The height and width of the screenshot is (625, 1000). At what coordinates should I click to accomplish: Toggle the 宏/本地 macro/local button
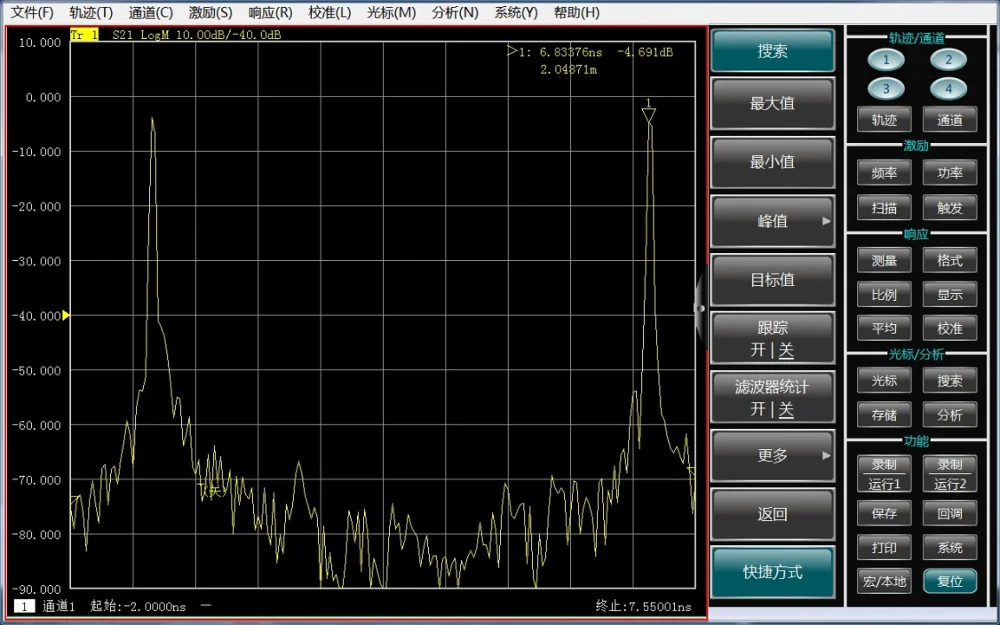point(884,581)
